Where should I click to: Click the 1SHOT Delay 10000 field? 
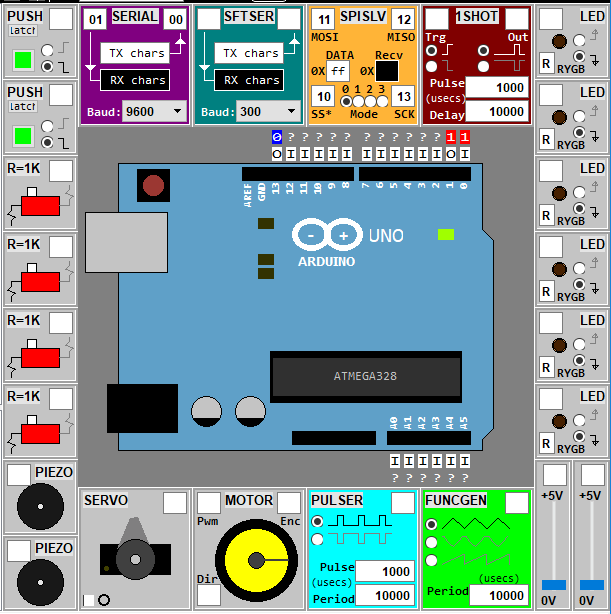(497, 112)
